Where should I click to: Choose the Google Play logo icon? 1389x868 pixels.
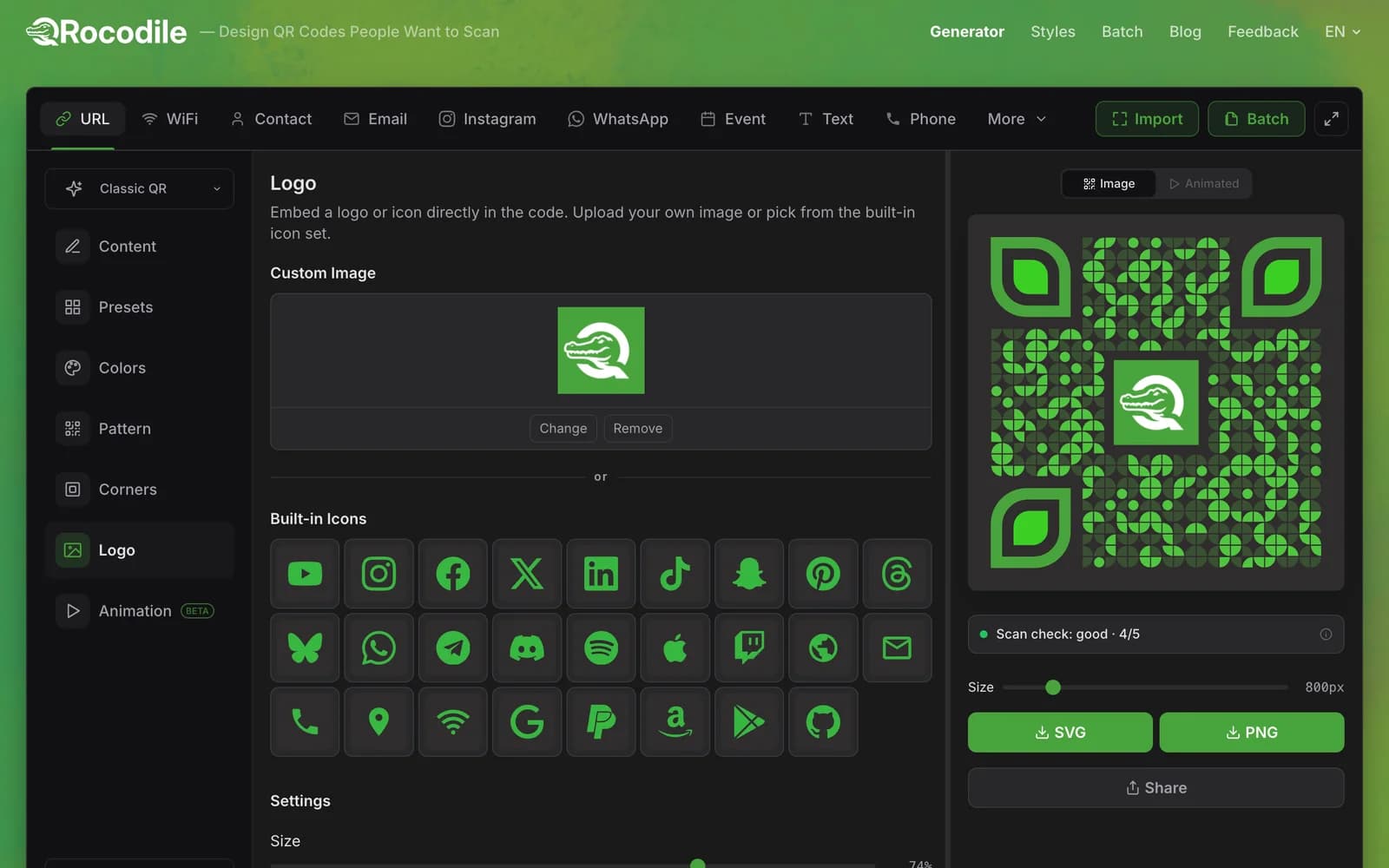tap(749, 721)
